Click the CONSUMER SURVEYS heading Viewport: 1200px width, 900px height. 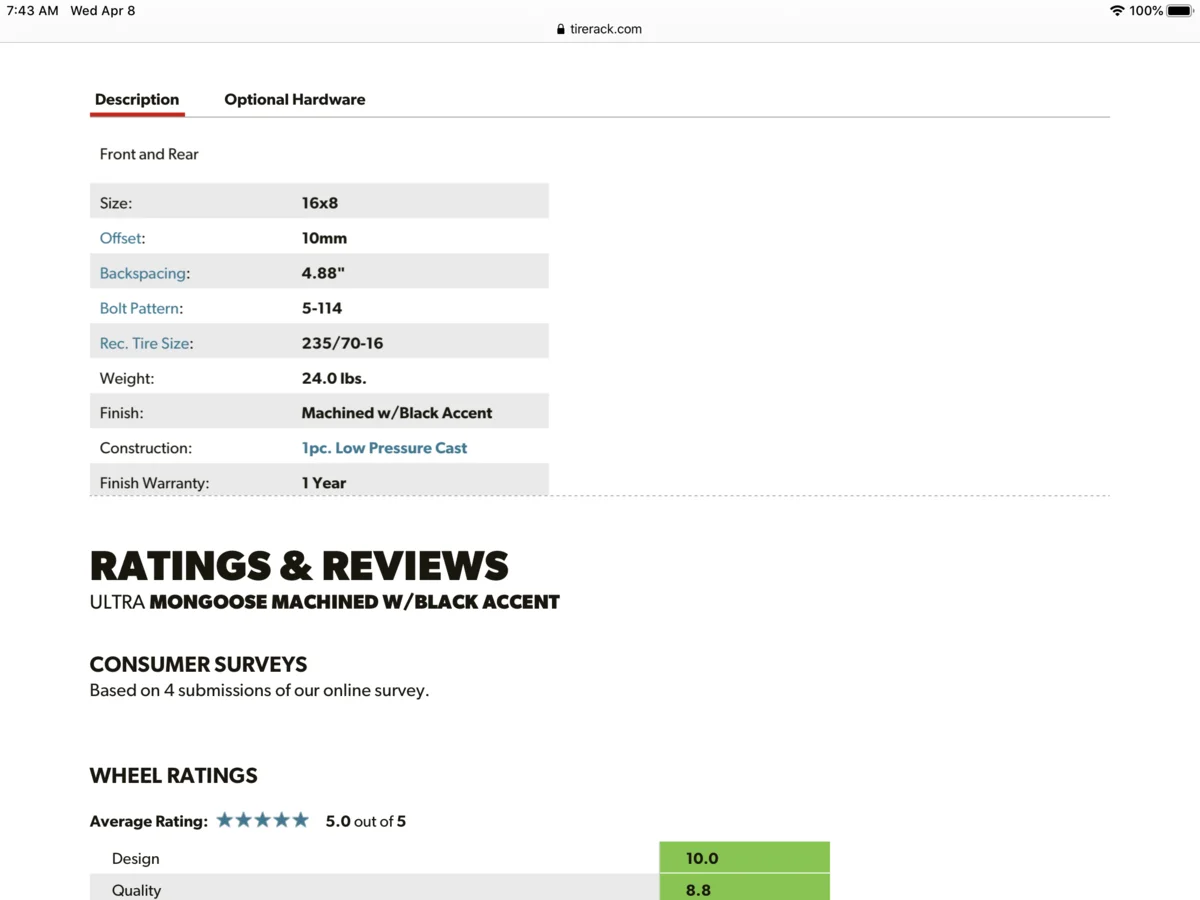[198, 664]
